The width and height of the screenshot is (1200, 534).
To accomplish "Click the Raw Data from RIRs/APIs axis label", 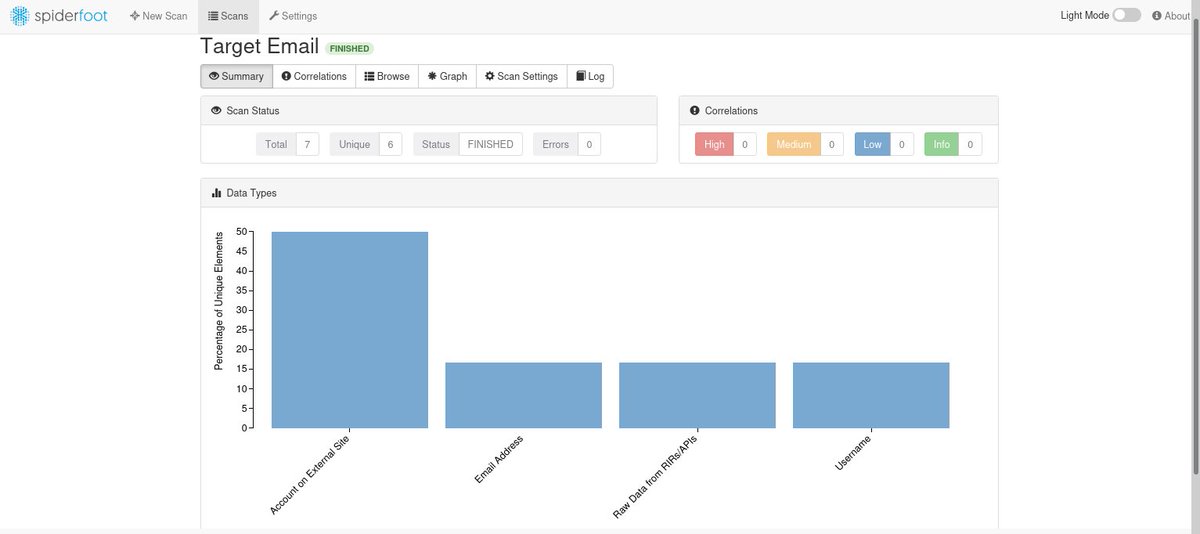I will (656, 476).
